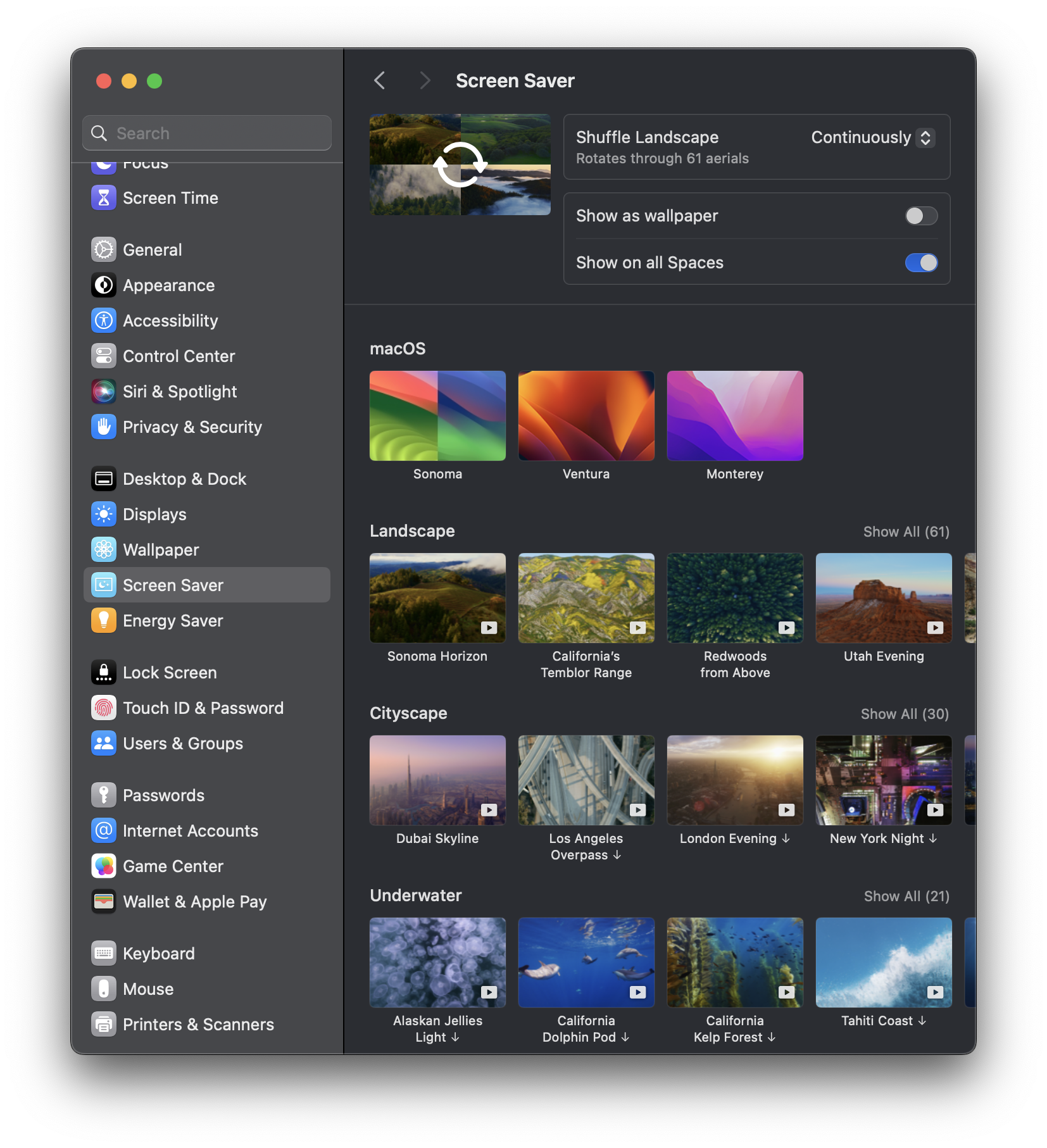Show all 61 Landscape screen savers
Image resolution: width=1047 pixels, height=1148 pixels.
[x=906, y=532]
